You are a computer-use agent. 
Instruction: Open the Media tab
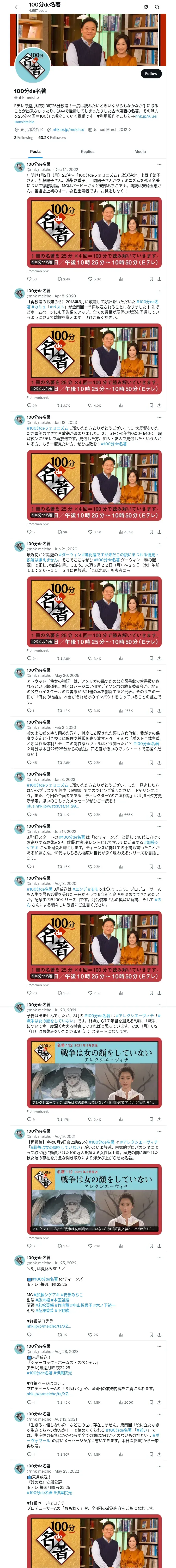(x=140, y=152)
